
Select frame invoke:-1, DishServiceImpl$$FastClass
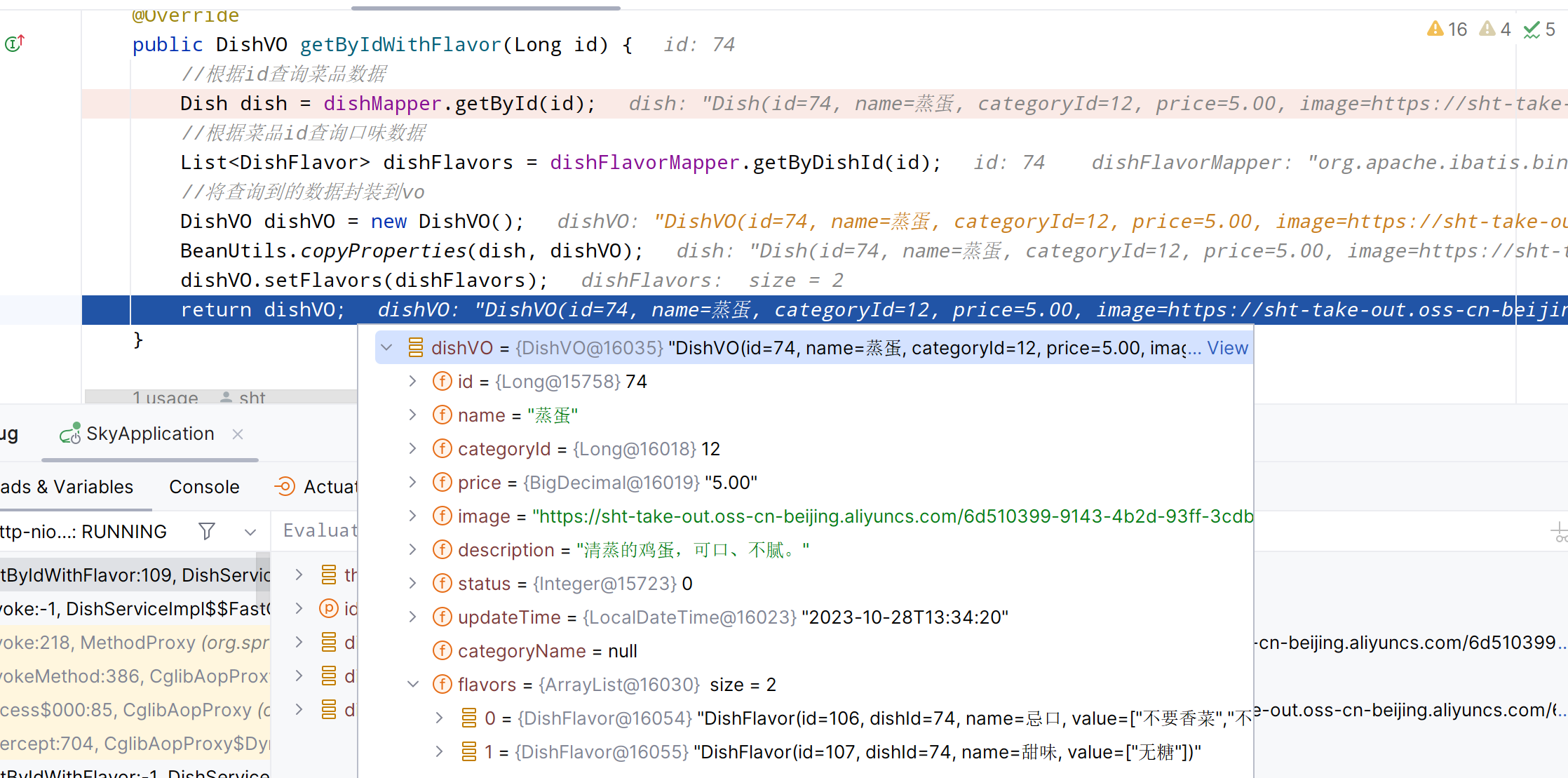pyautogui.click(x=135, y=609)
